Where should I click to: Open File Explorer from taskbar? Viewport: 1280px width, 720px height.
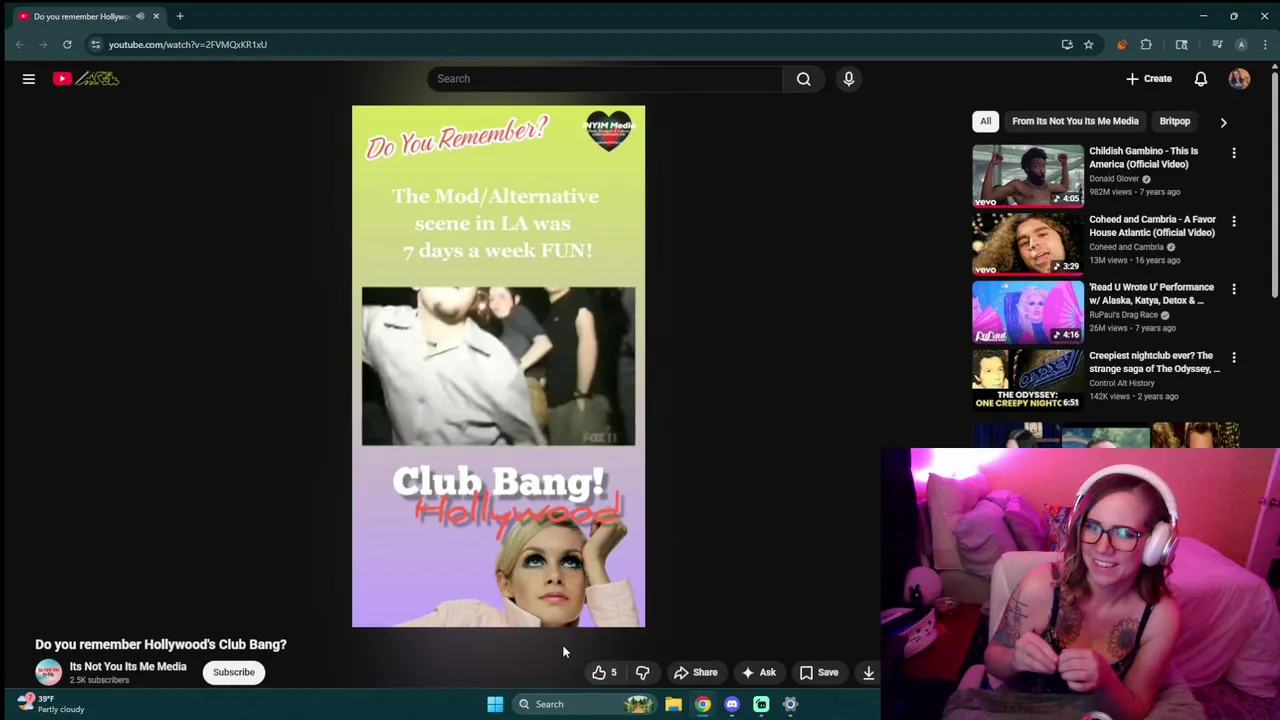[674, 704]
